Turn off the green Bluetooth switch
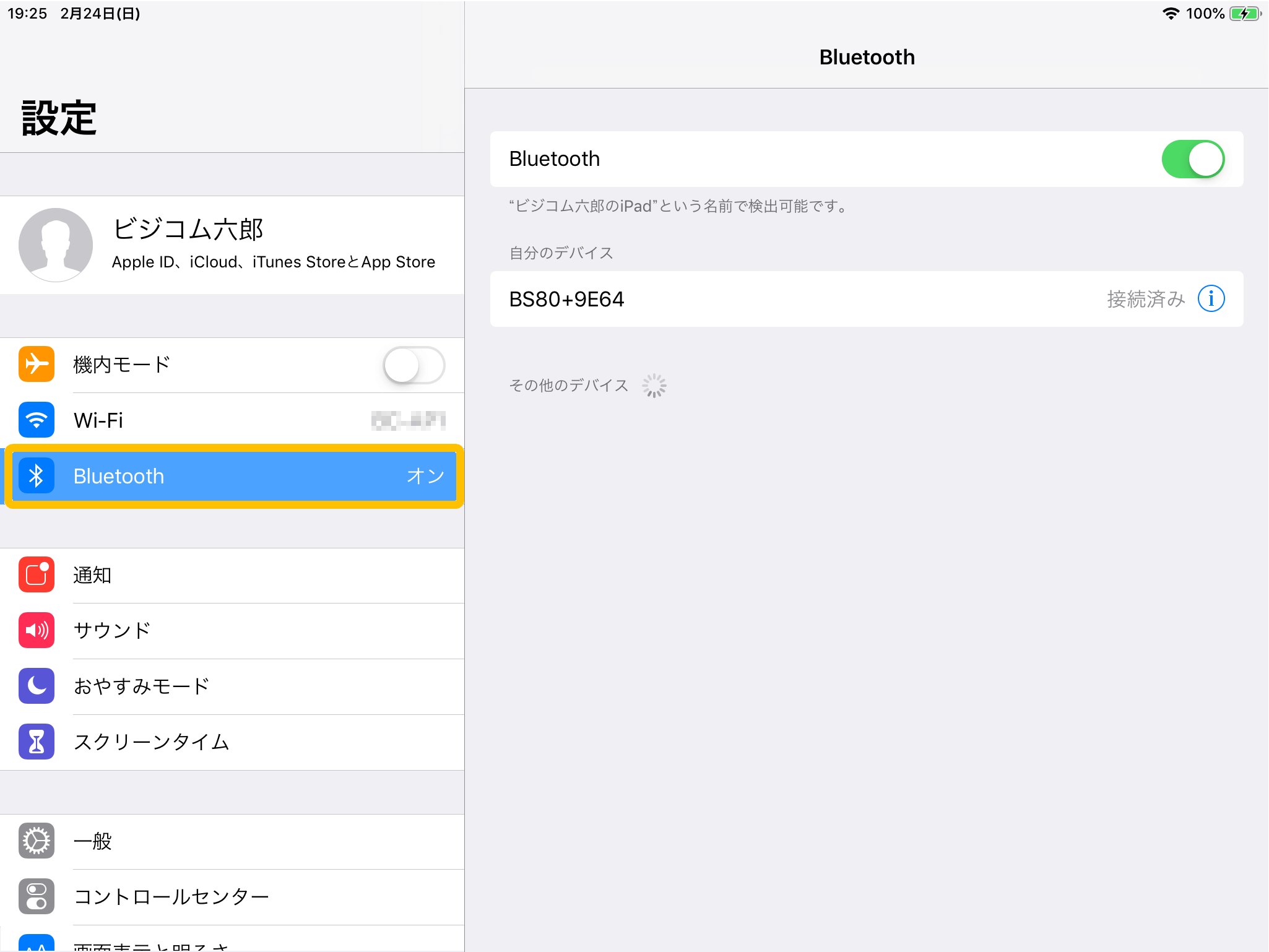 tap(1192, 159)
